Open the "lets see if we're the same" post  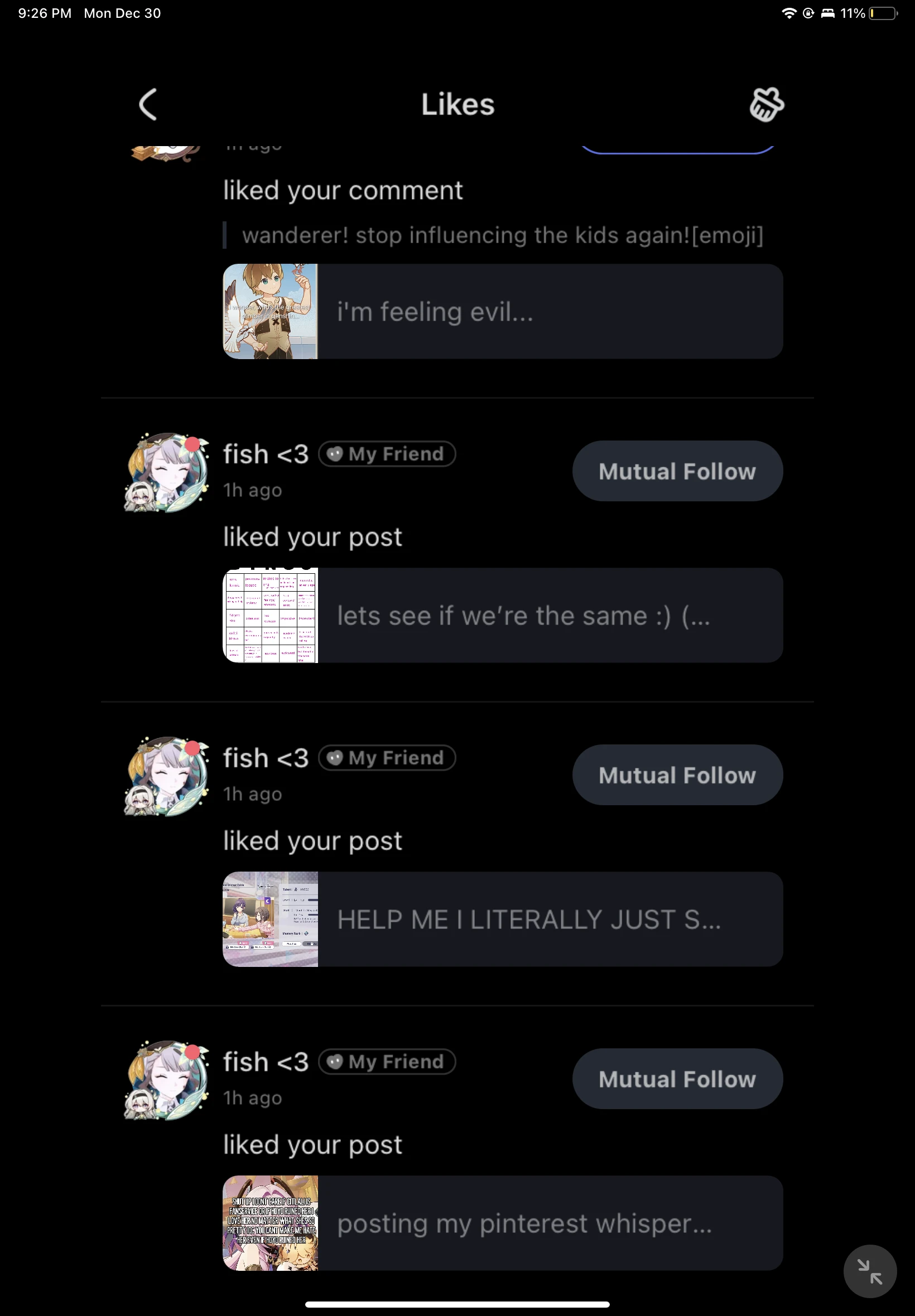[x=503, y=615]
